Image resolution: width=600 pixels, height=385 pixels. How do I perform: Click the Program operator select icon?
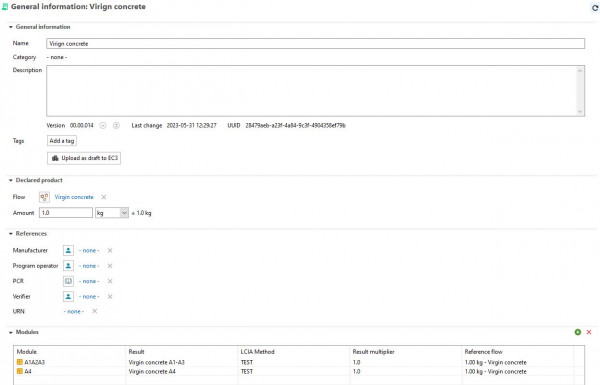[x=68, y=266]
